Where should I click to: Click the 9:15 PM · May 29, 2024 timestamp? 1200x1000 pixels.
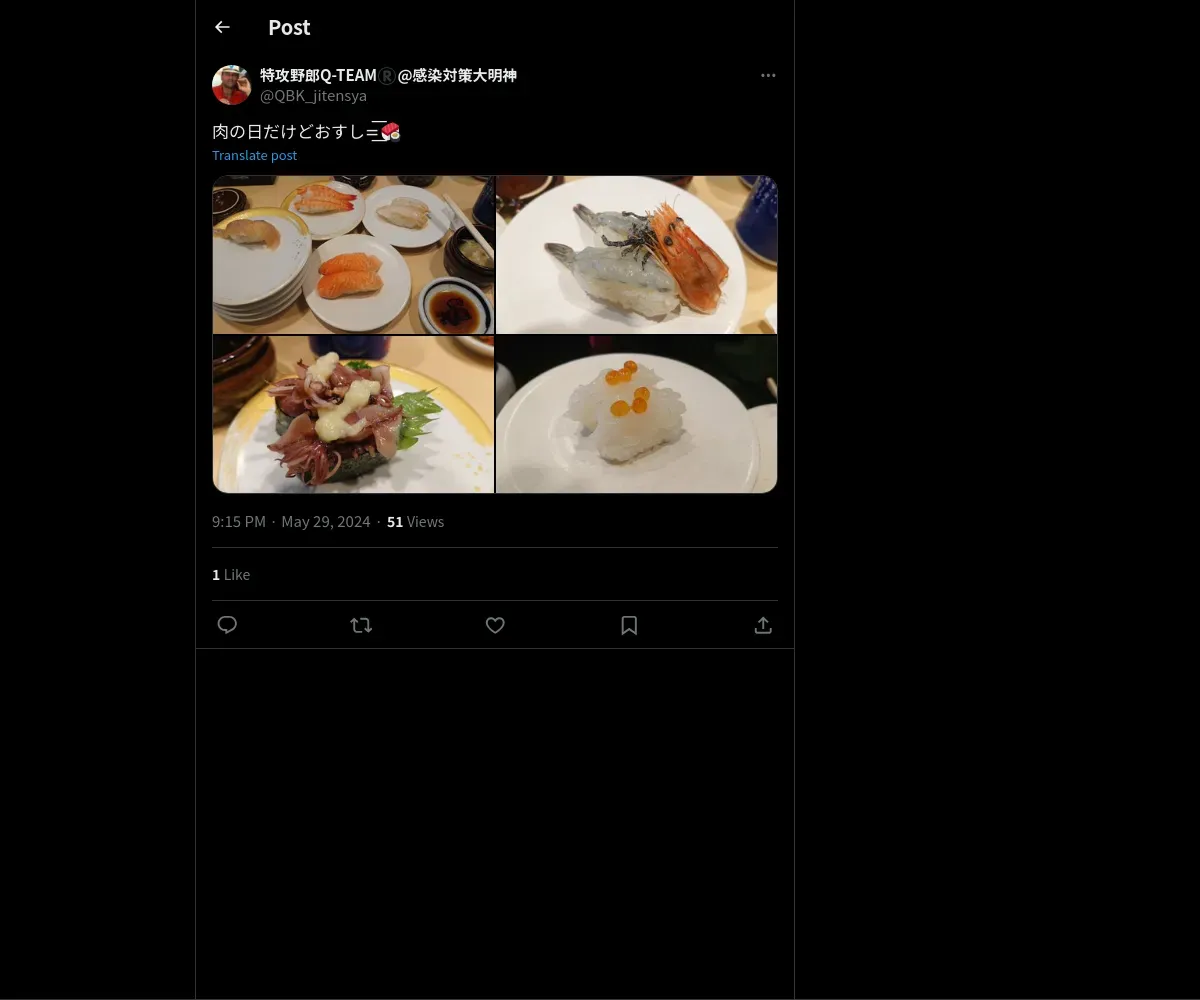coord(291,522)
